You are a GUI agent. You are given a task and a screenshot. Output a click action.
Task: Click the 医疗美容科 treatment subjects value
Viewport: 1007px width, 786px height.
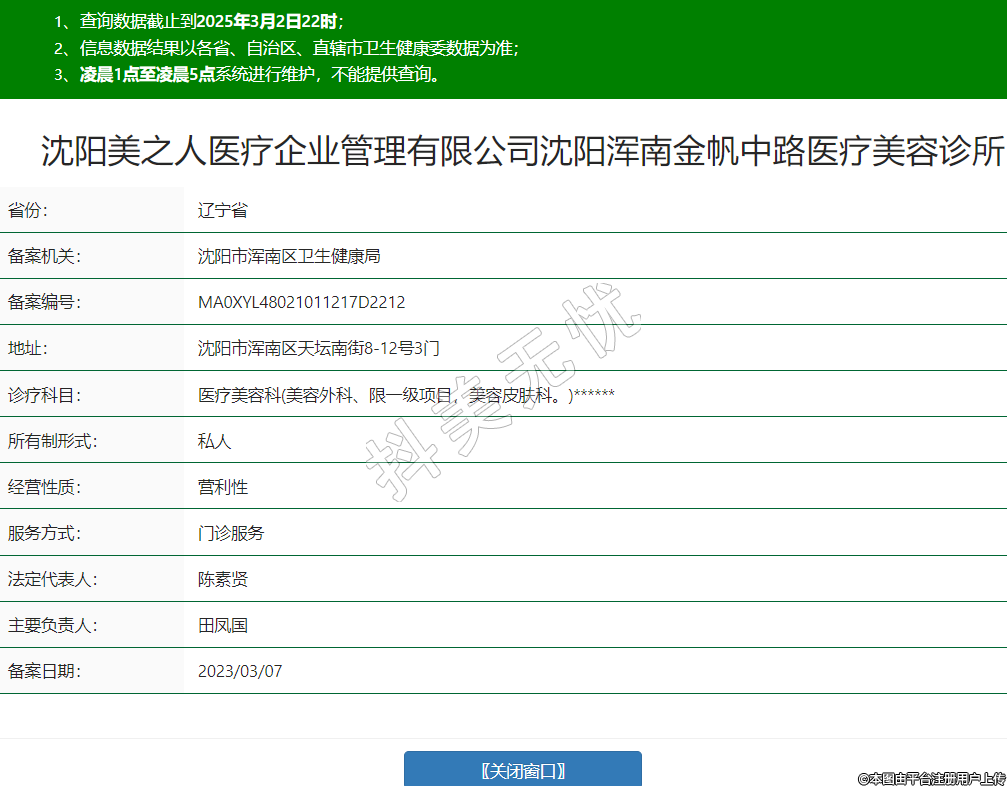[x=405, y=395]
